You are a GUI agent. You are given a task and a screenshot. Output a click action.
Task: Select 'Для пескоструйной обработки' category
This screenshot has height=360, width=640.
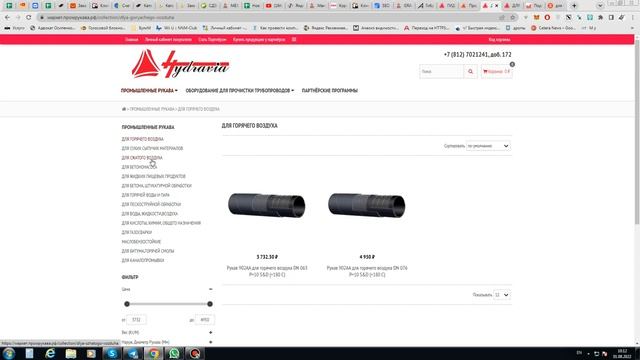point(151,204)
